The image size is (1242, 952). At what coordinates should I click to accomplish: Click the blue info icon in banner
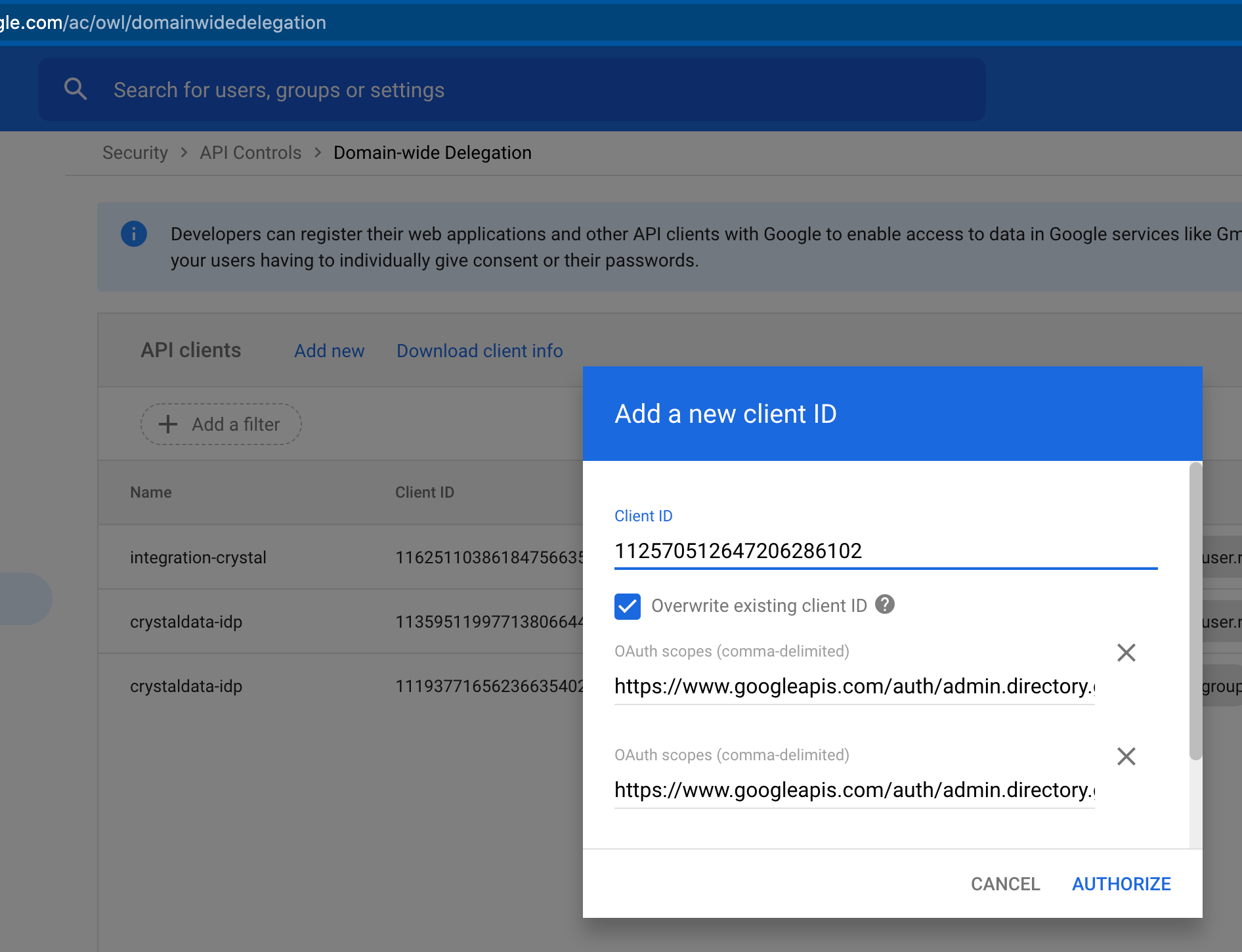click(134, 234)
